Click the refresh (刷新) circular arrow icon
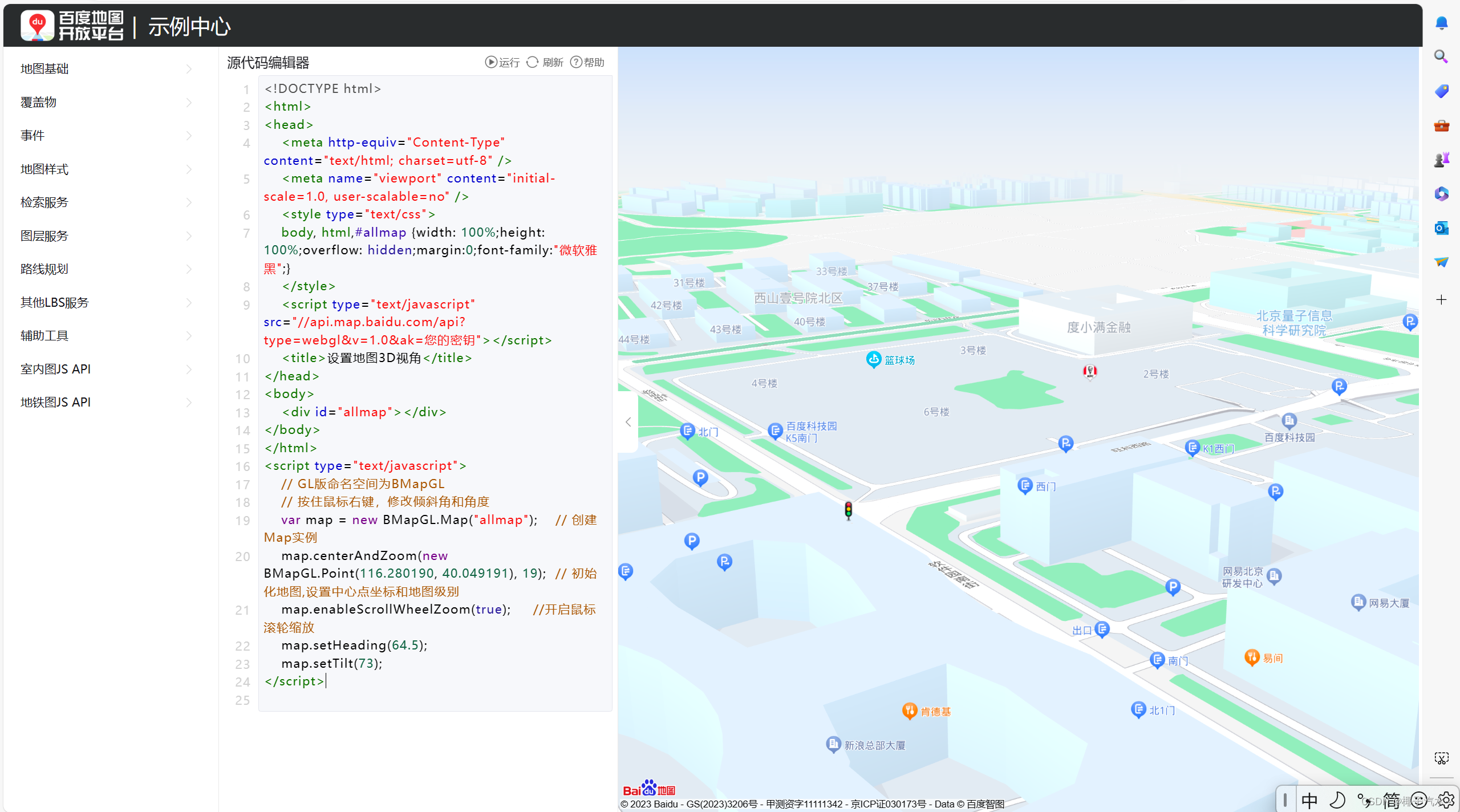The image size is (1460, 812). [x=532, y=62]
